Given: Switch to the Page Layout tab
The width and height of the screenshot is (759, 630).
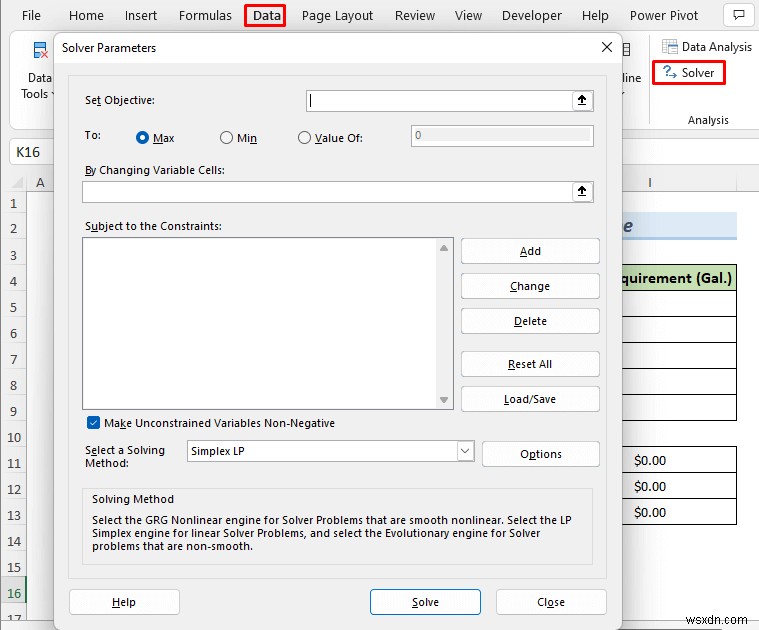Looking at the screenshot, I should tap(337, 15).
